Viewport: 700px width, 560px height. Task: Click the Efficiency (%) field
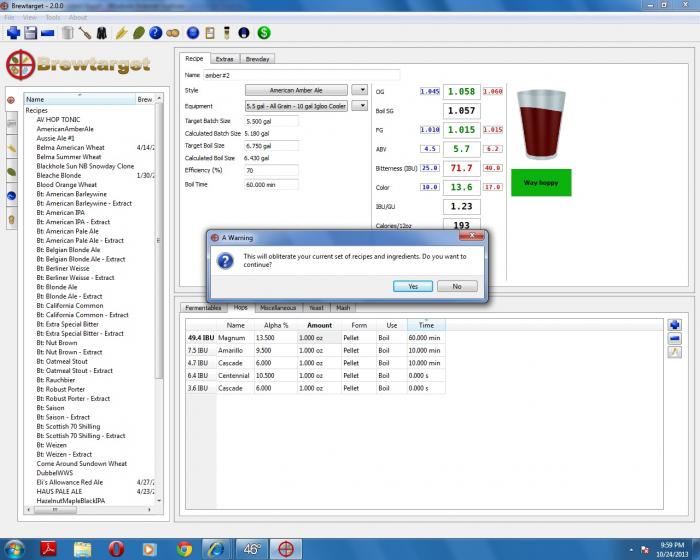[x=271, y=170]
